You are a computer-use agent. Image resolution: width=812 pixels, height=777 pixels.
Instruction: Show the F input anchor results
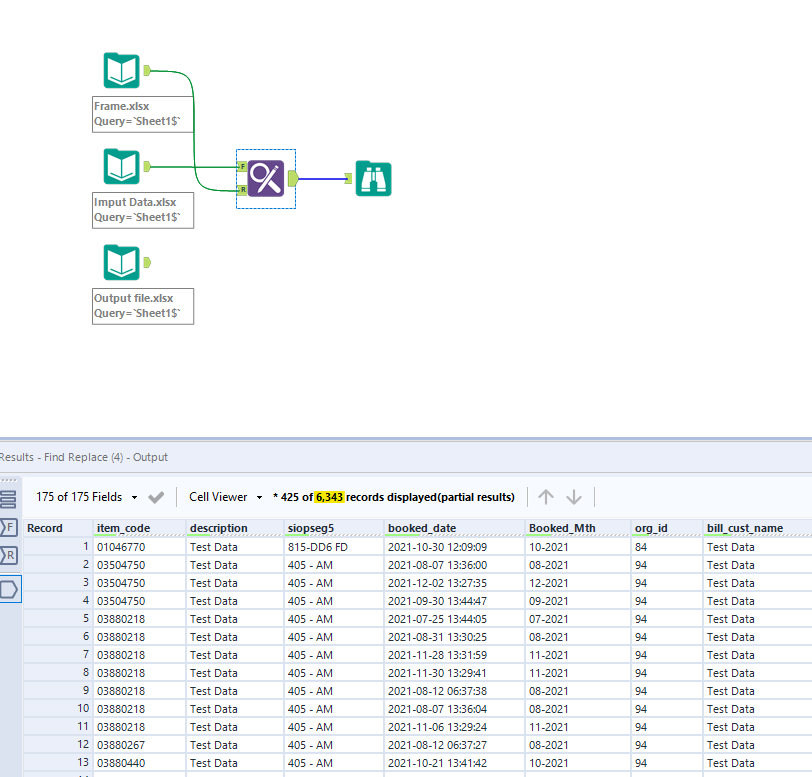click(x=9, y=527)
